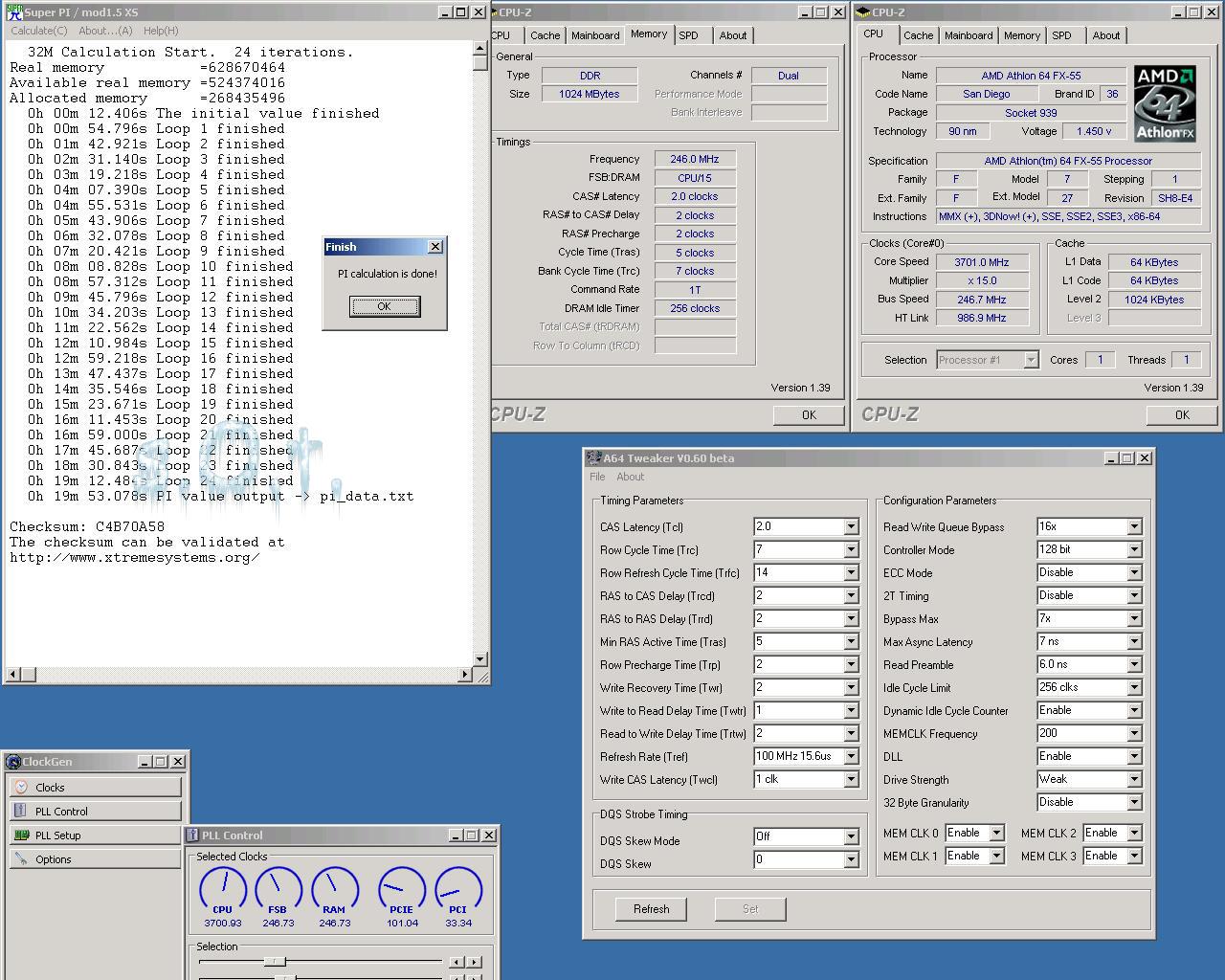This screenshot has height=980, width=1225.
Task: Open the Min RAS Active Time (Tras) dropdown
Action: pyautogui.click(x=851, y=641)
